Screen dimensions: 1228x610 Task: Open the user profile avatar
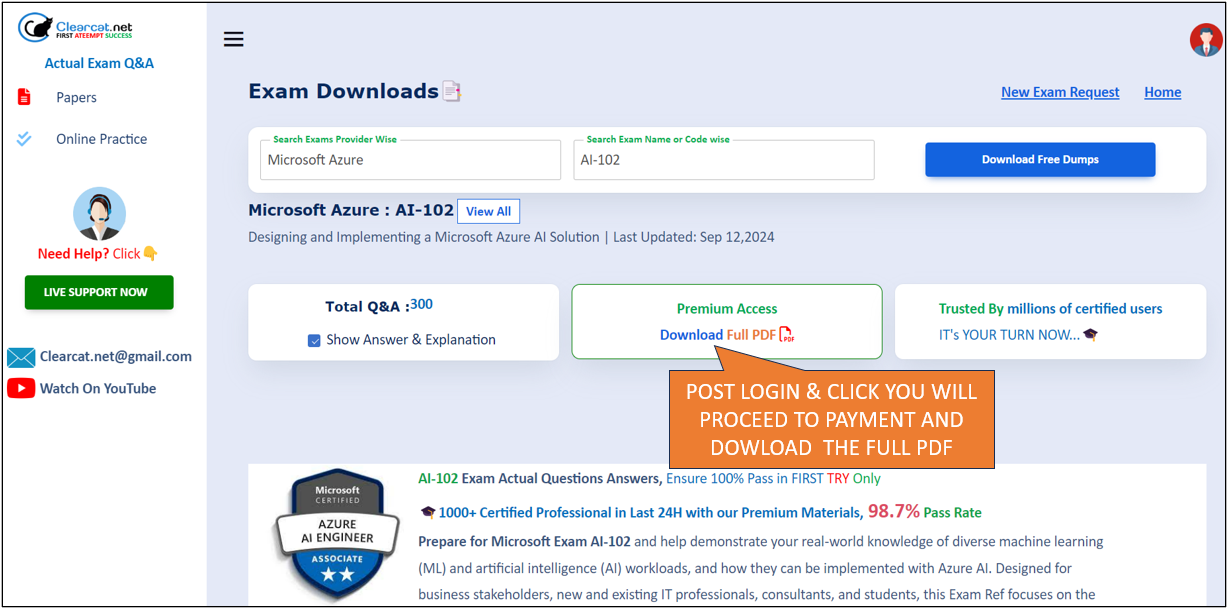coord(1206,40)
